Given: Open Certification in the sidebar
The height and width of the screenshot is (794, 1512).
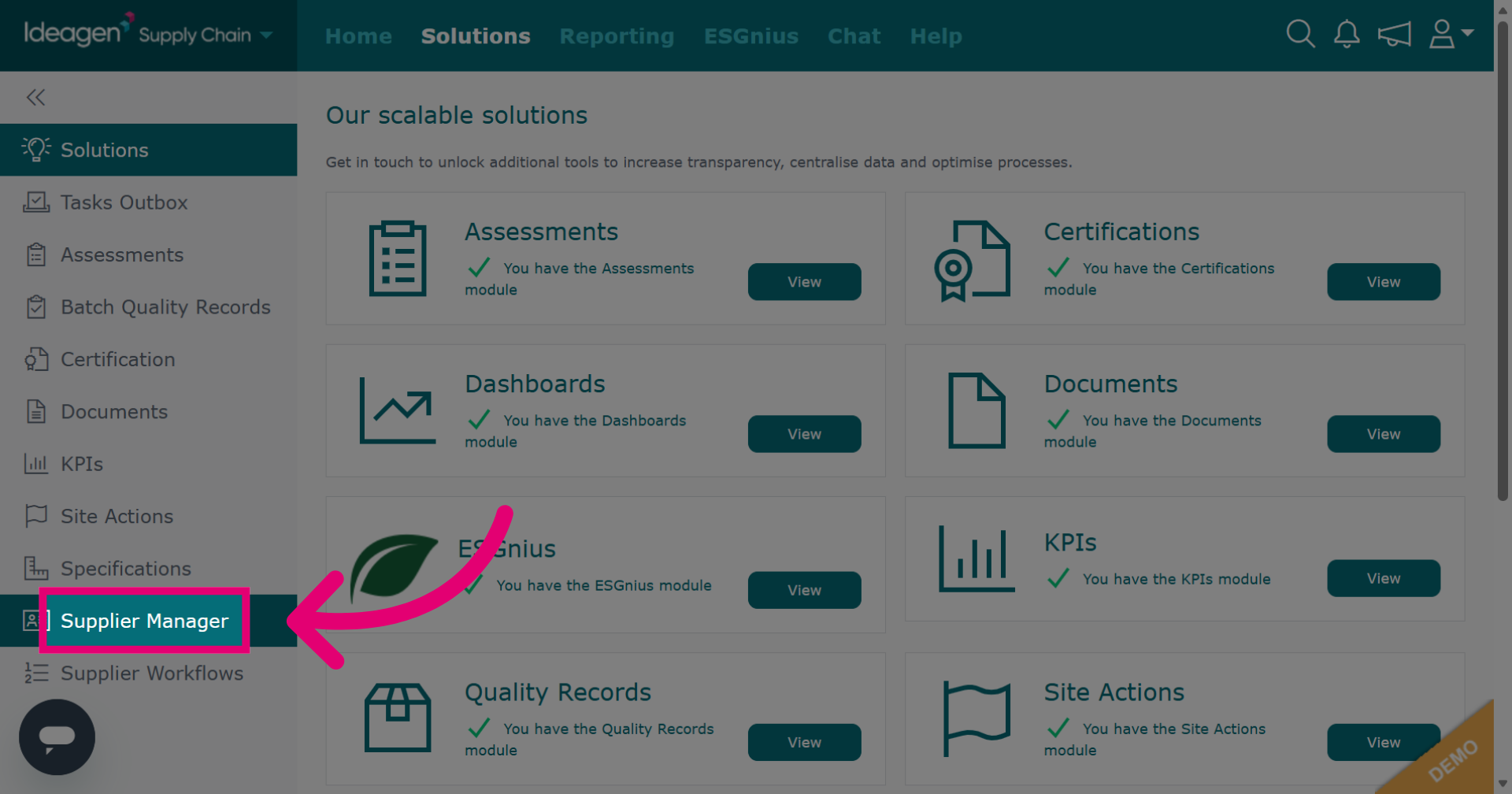Looking at the screenshot, I should (148, 359).
